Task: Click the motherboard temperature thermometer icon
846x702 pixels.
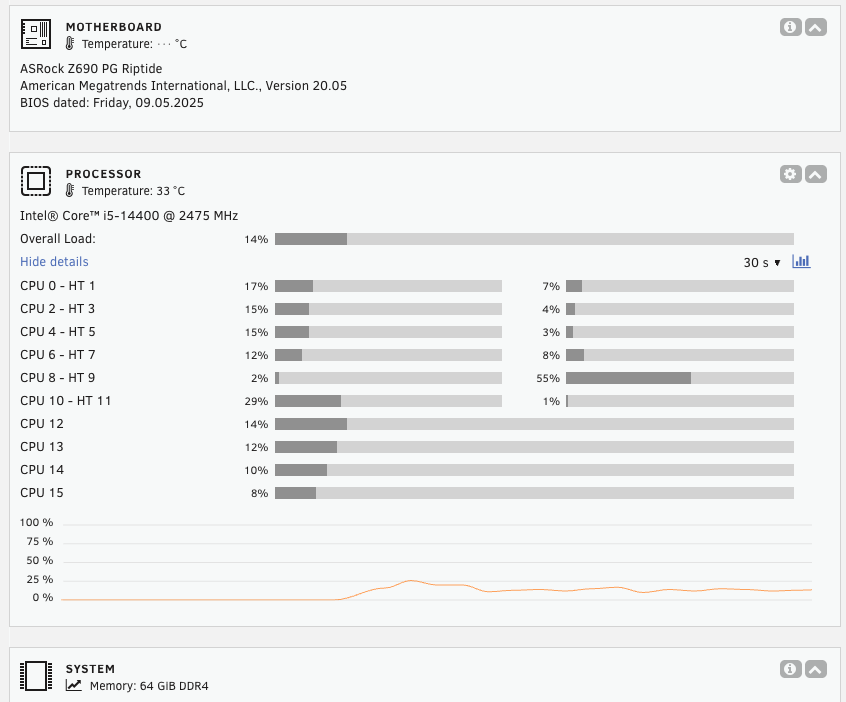Action: point(70,44)
